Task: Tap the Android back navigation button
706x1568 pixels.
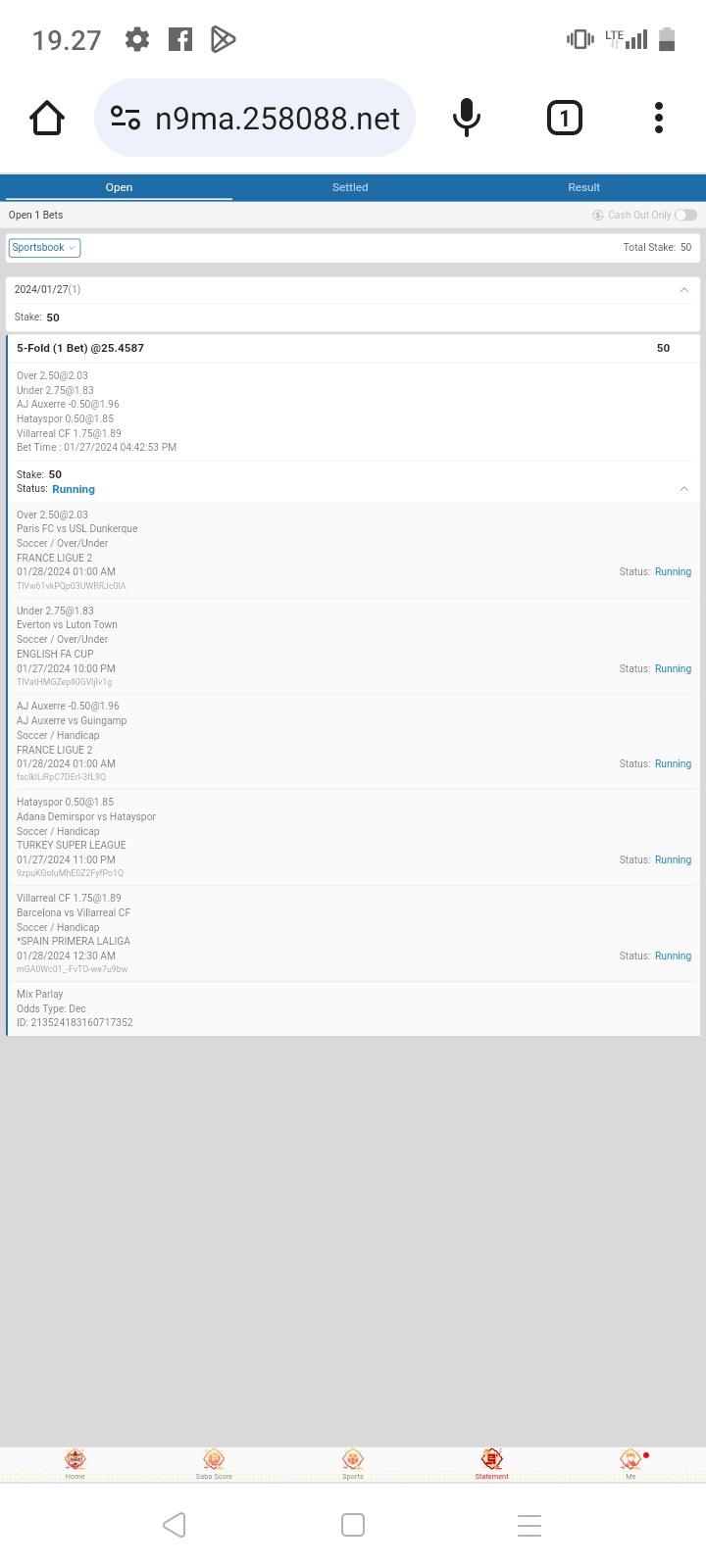Action: tap(175, 1525)
